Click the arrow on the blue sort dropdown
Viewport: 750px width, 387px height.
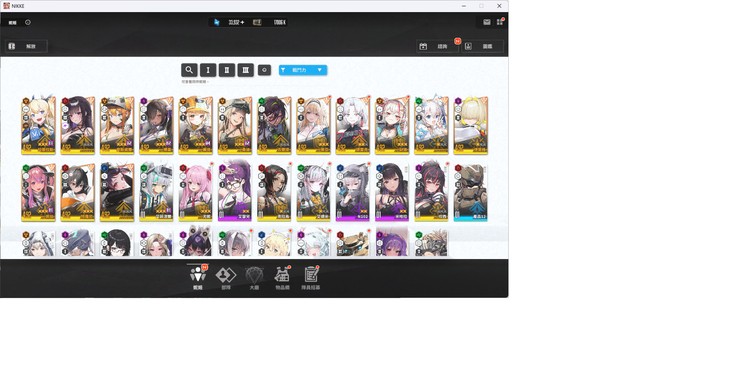click(320, 70)
